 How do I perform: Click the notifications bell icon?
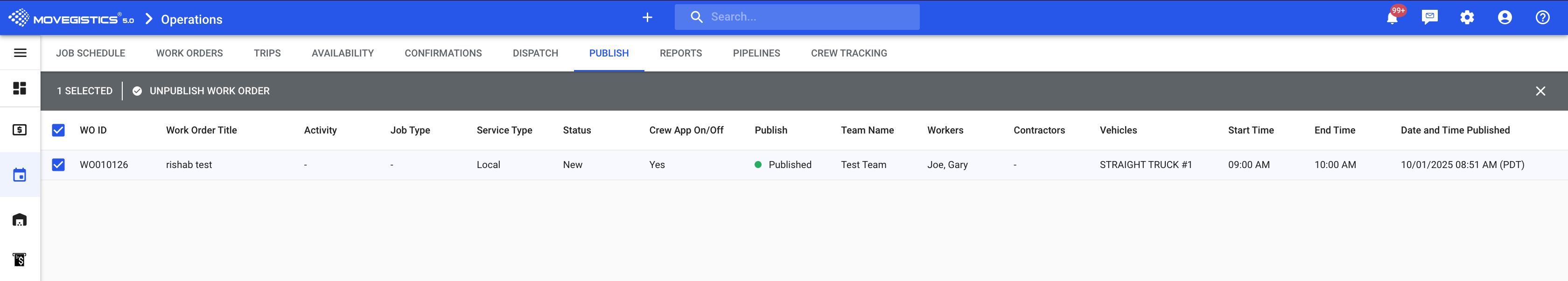(x=1392, y=18)
